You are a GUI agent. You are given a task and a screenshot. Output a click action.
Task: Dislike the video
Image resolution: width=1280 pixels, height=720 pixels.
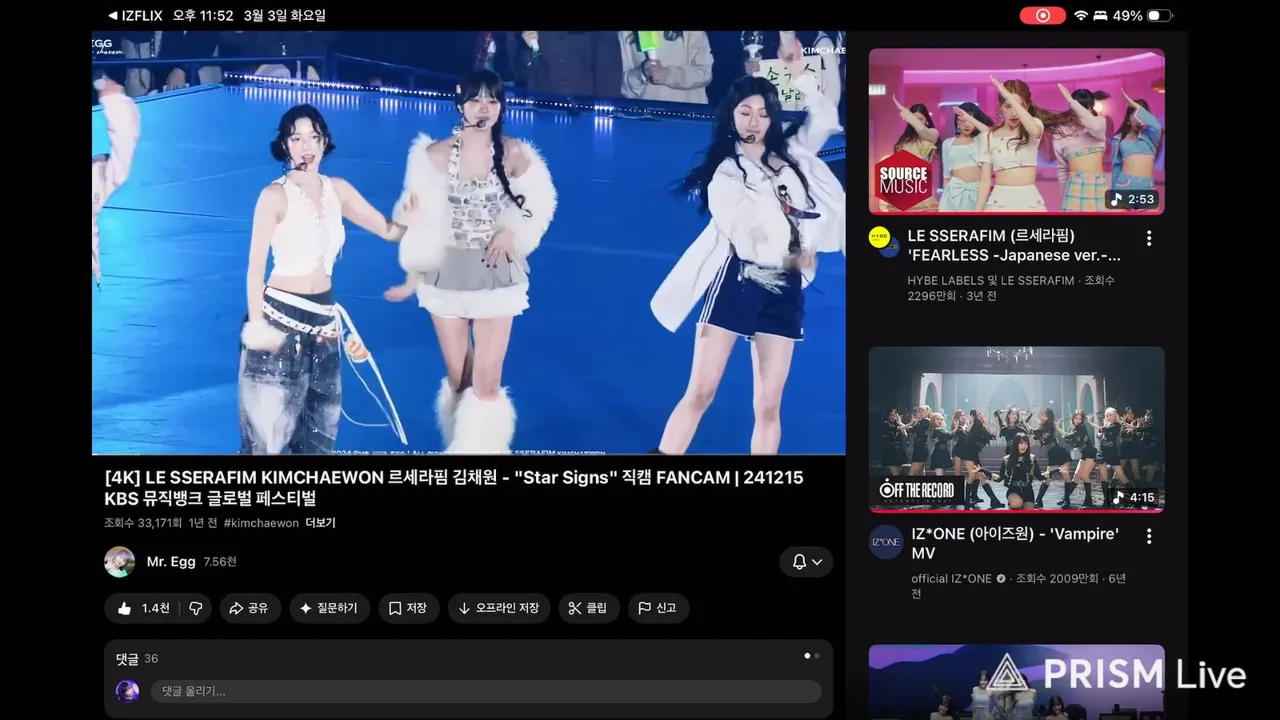point(196,608)
